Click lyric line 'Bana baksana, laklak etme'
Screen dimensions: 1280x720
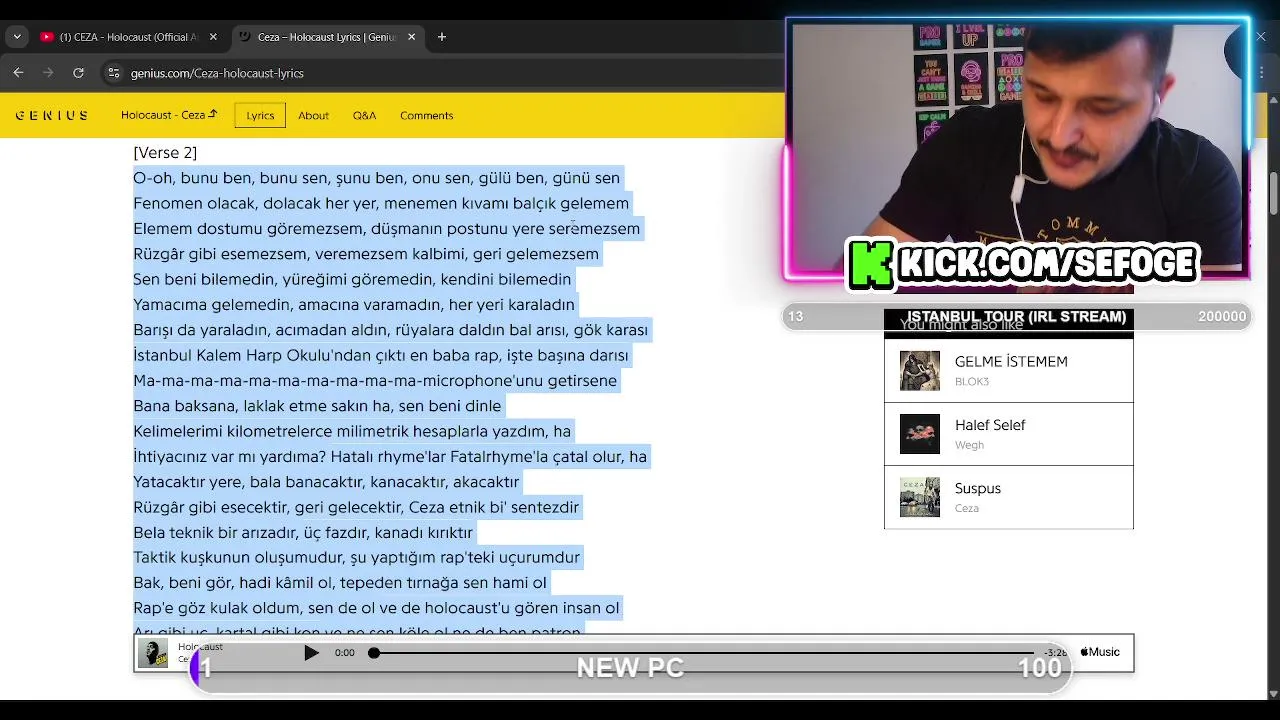click(x=318, y=406)
